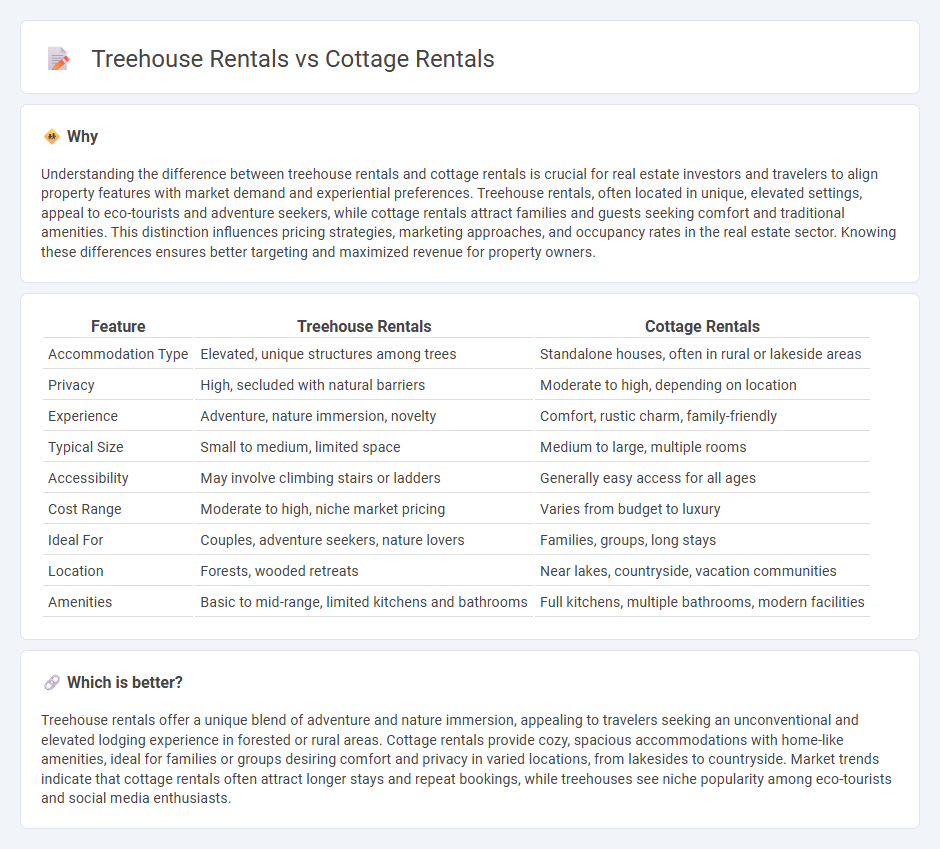Click cell Varies from budget to luxury

[630, 509]
